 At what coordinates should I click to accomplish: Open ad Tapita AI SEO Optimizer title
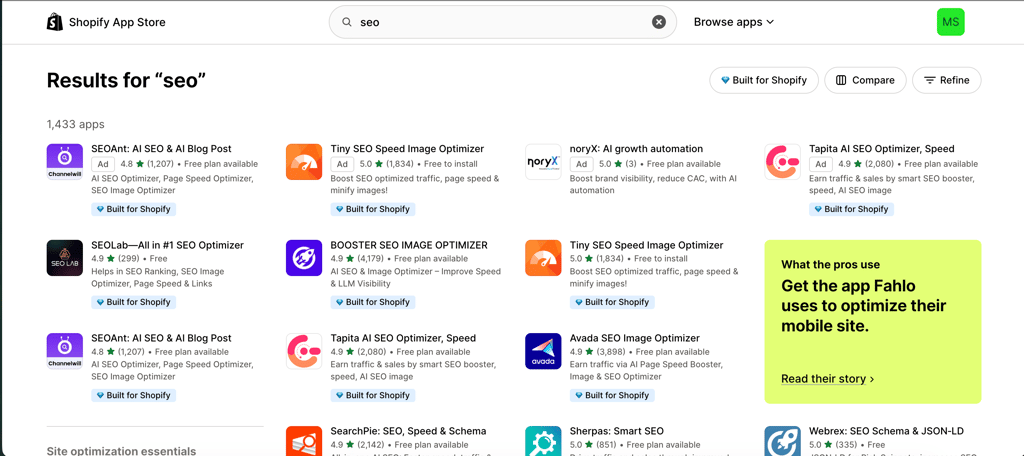pyautogui.click(x=882, y=149)
